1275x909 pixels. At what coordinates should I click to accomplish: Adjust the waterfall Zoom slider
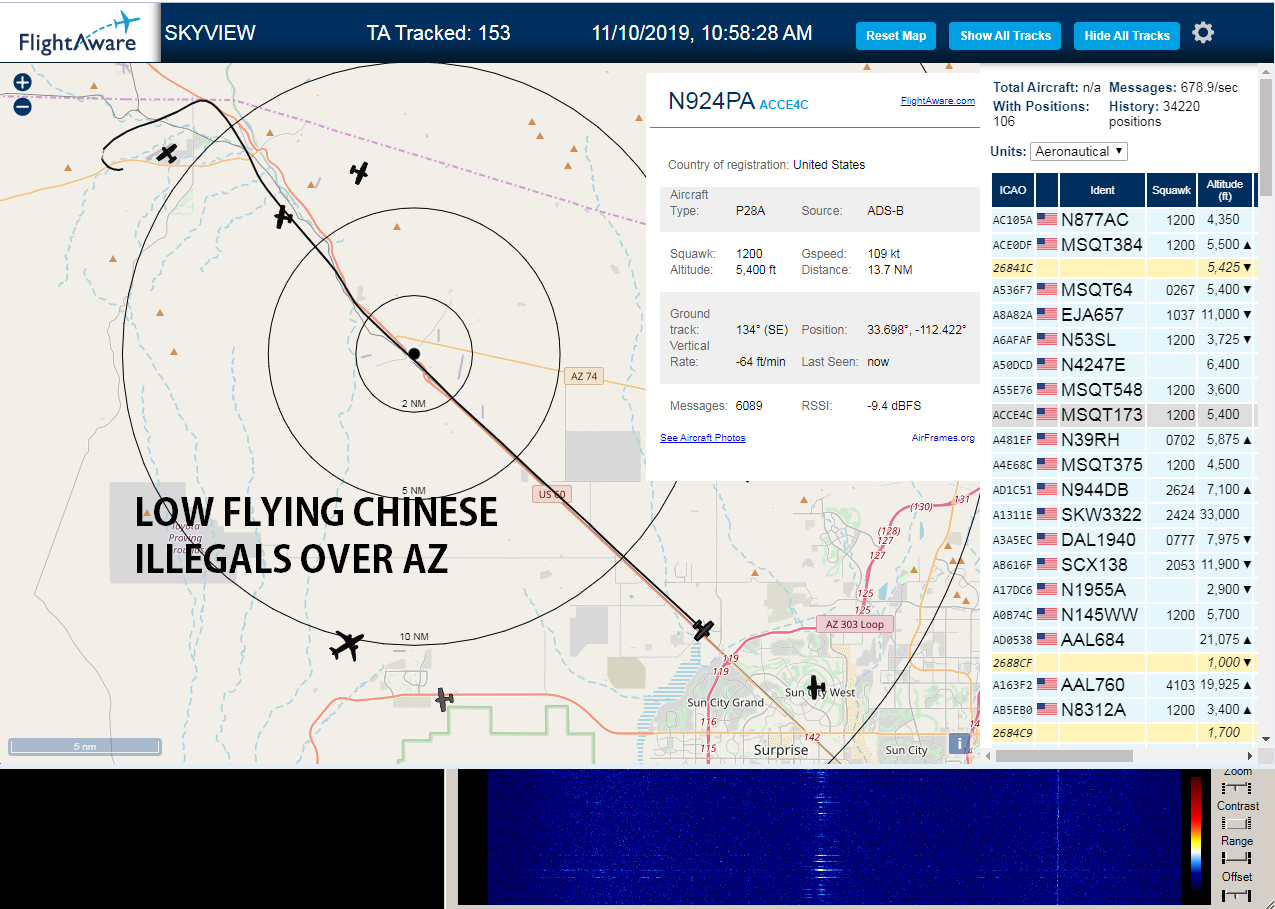[x=1237, y=789]
